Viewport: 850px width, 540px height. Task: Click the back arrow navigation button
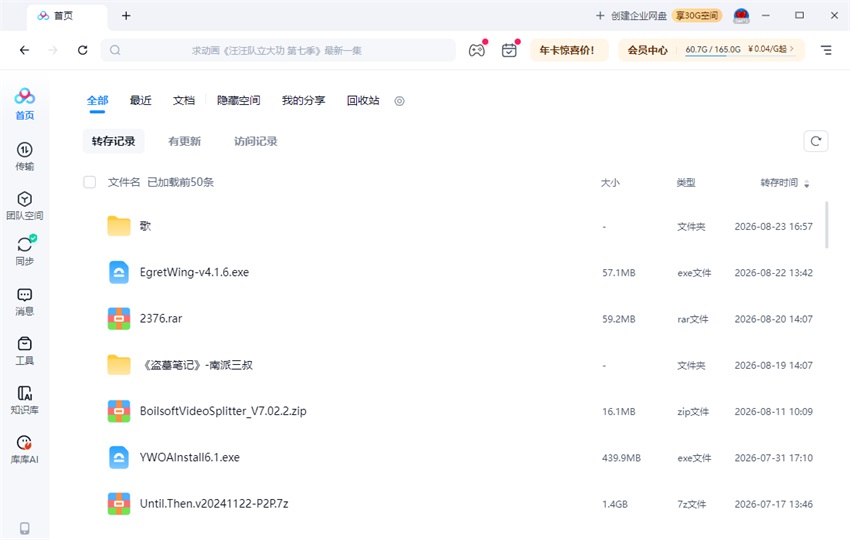pos(24,50)
